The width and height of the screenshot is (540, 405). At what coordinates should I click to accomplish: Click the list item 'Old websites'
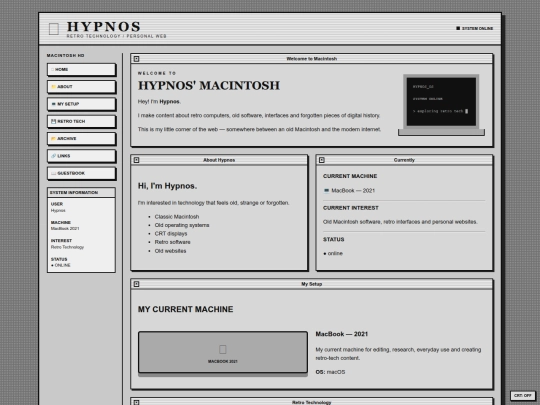point(170,251)
